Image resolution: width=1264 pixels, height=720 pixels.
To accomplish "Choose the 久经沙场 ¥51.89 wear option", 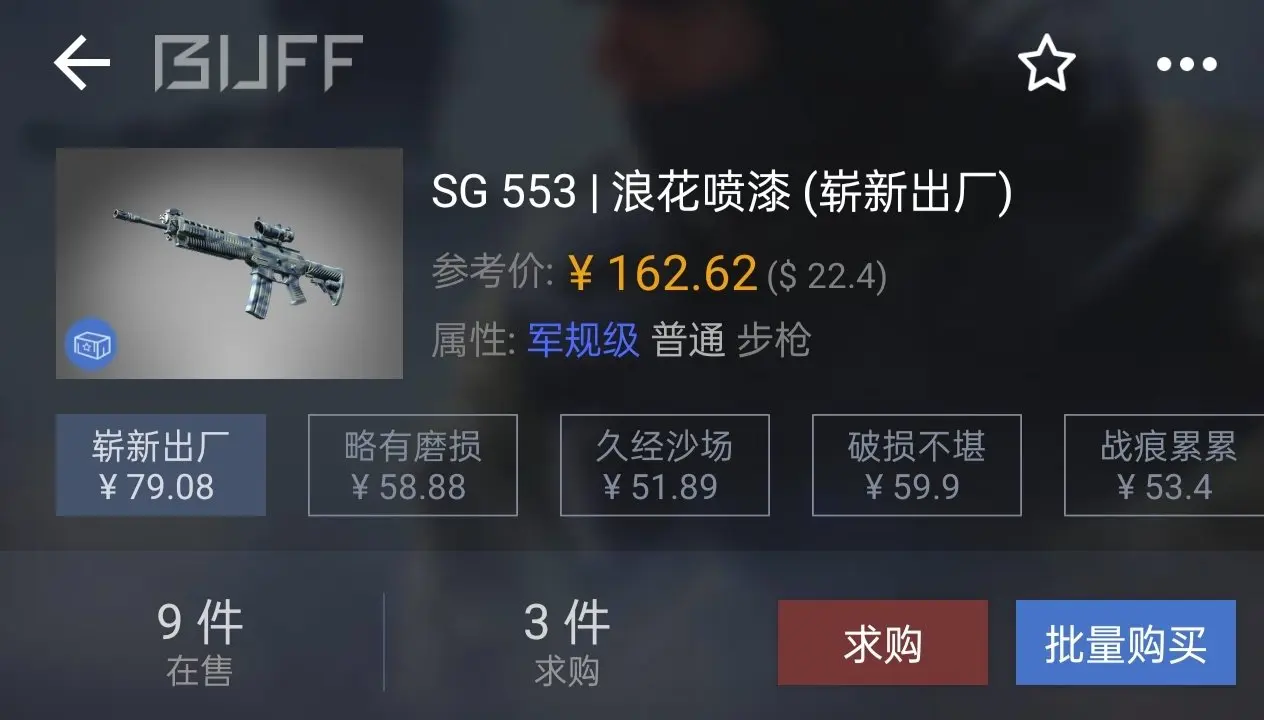I will (x=665, y=465).
